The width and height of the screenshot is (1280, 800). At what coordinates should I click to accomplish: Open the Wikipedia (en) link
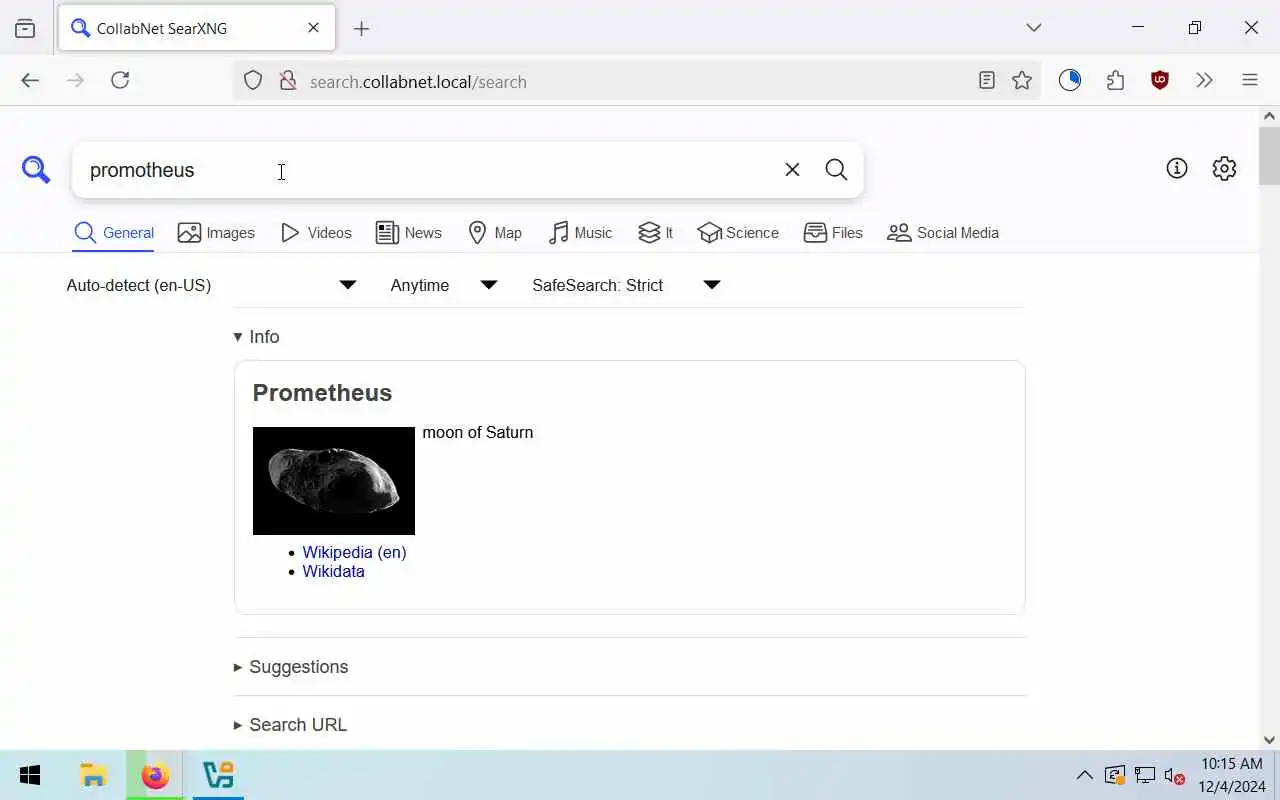pyautogui.click(x=354, y=552)
